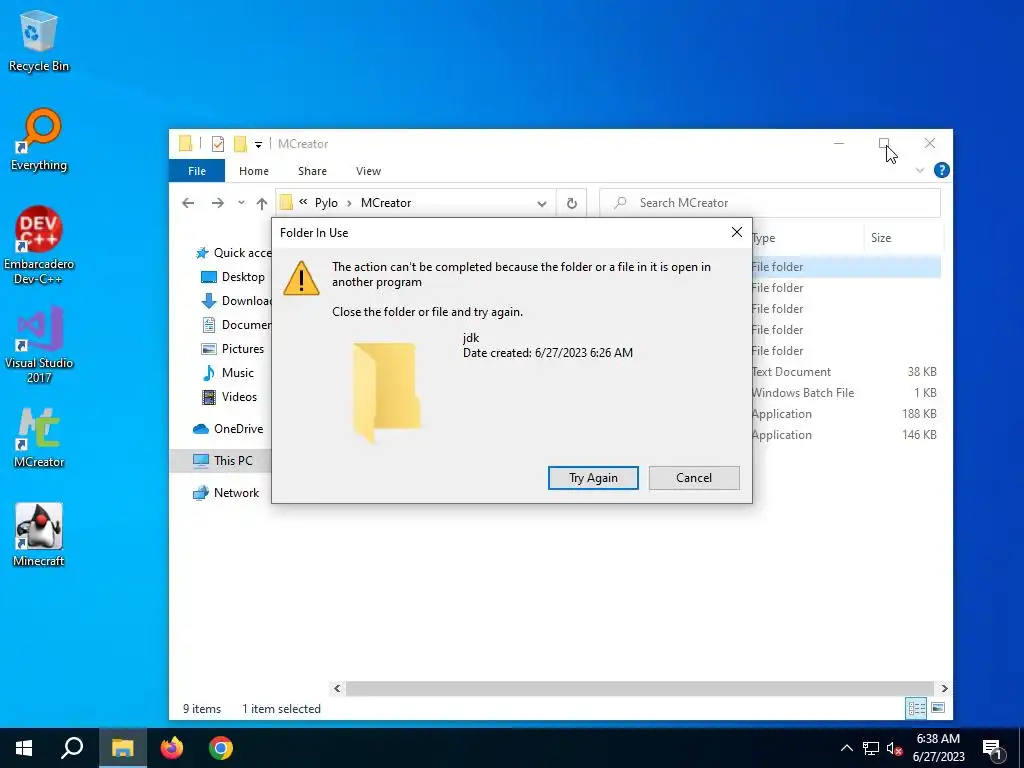The image size is (1024, 768).
Task: Open the Share ribbon tab
Action: point(312,170)
